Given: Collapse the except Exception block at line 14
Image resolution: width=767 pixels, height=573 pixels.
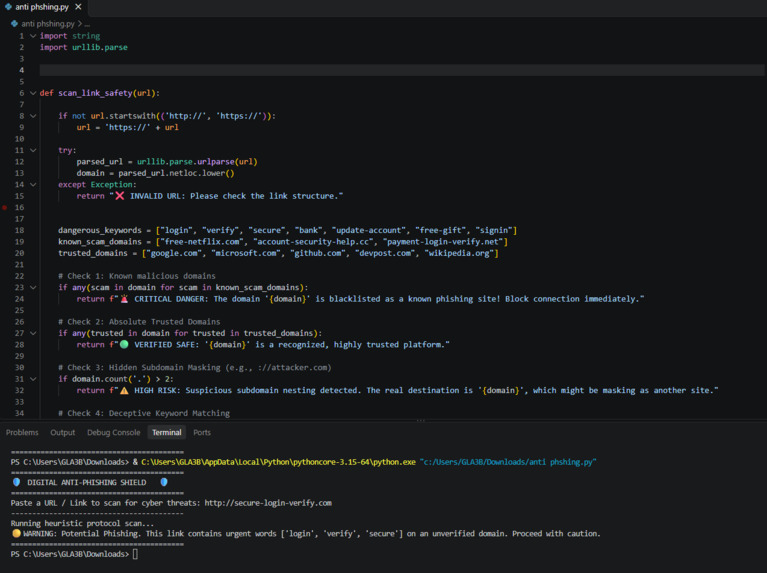Looking at the screenshot, I should point(33,184).
